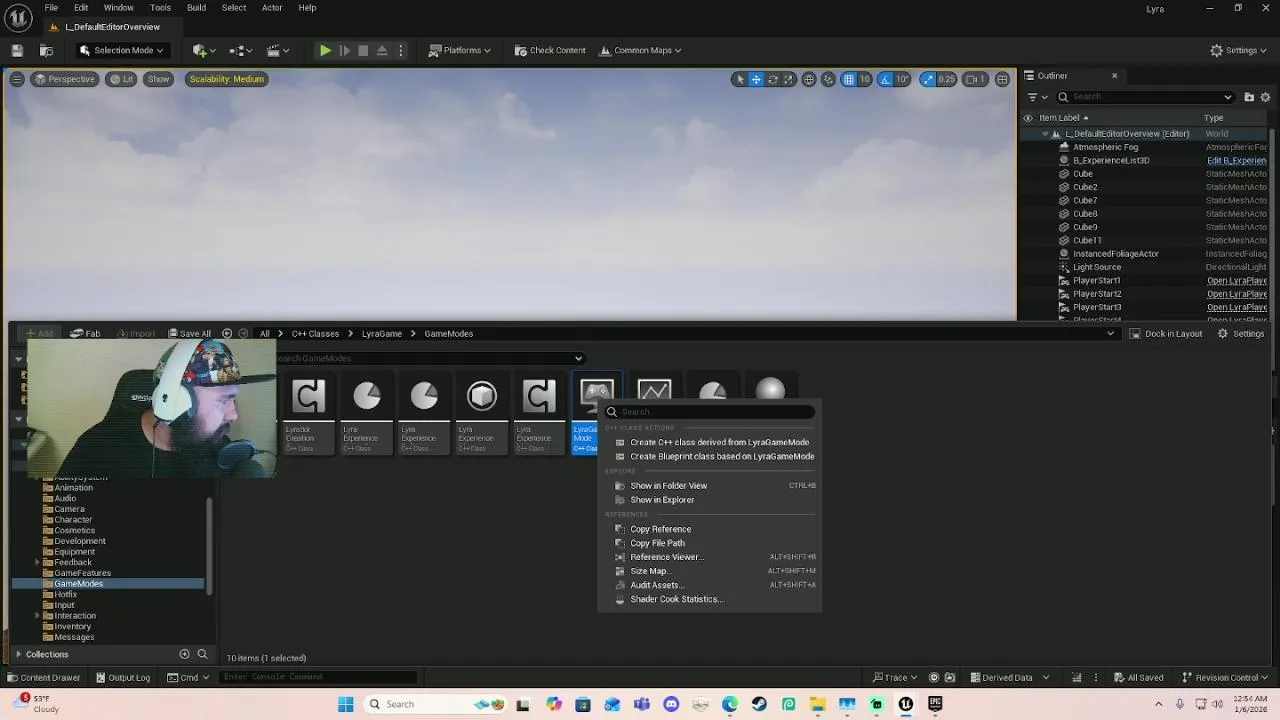
Task: Toggle grid snapping in viewport
Action: 849,79
